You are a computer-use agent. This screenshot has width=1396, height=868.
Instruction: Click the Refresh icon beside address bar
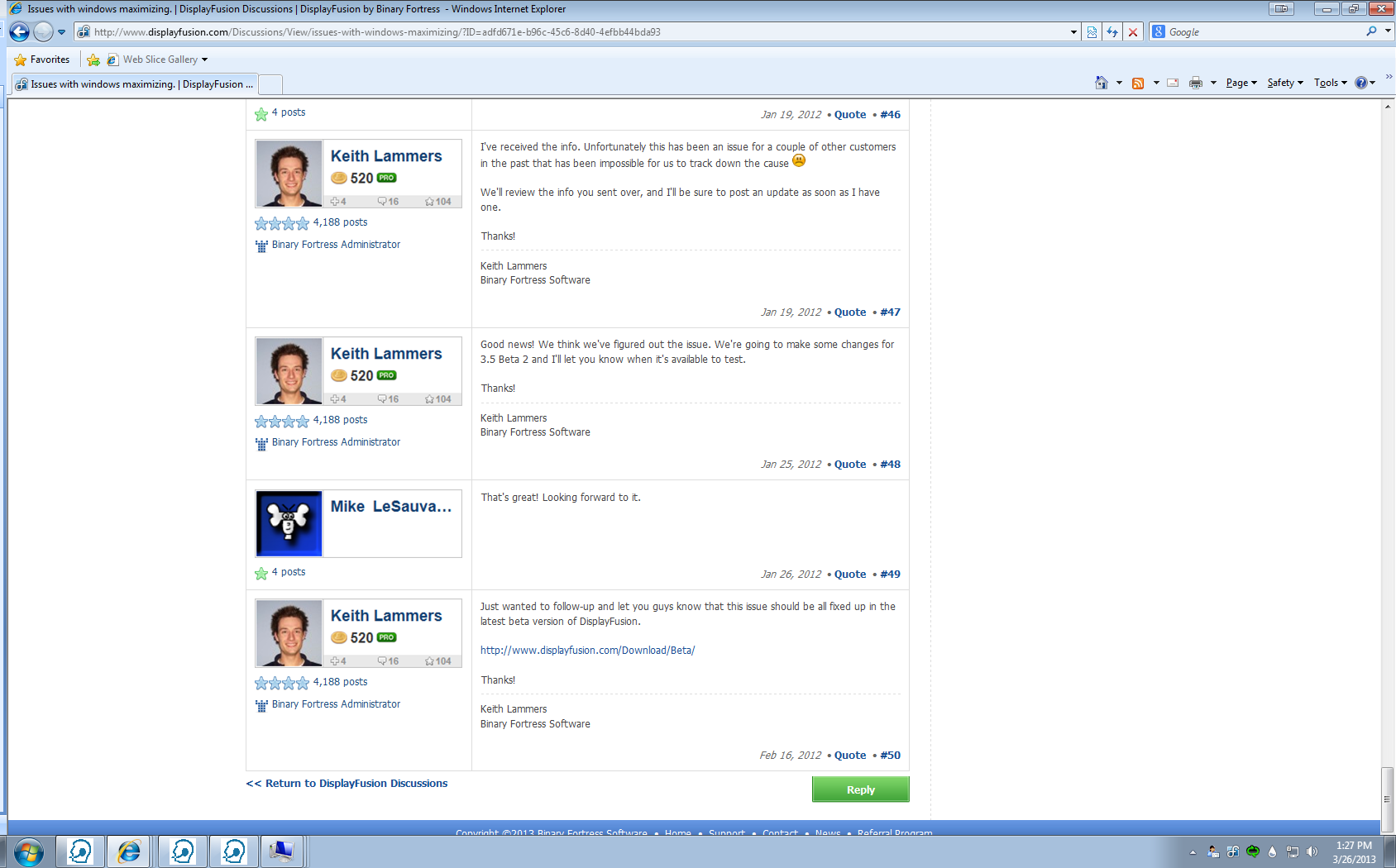tap(1112, 32)
